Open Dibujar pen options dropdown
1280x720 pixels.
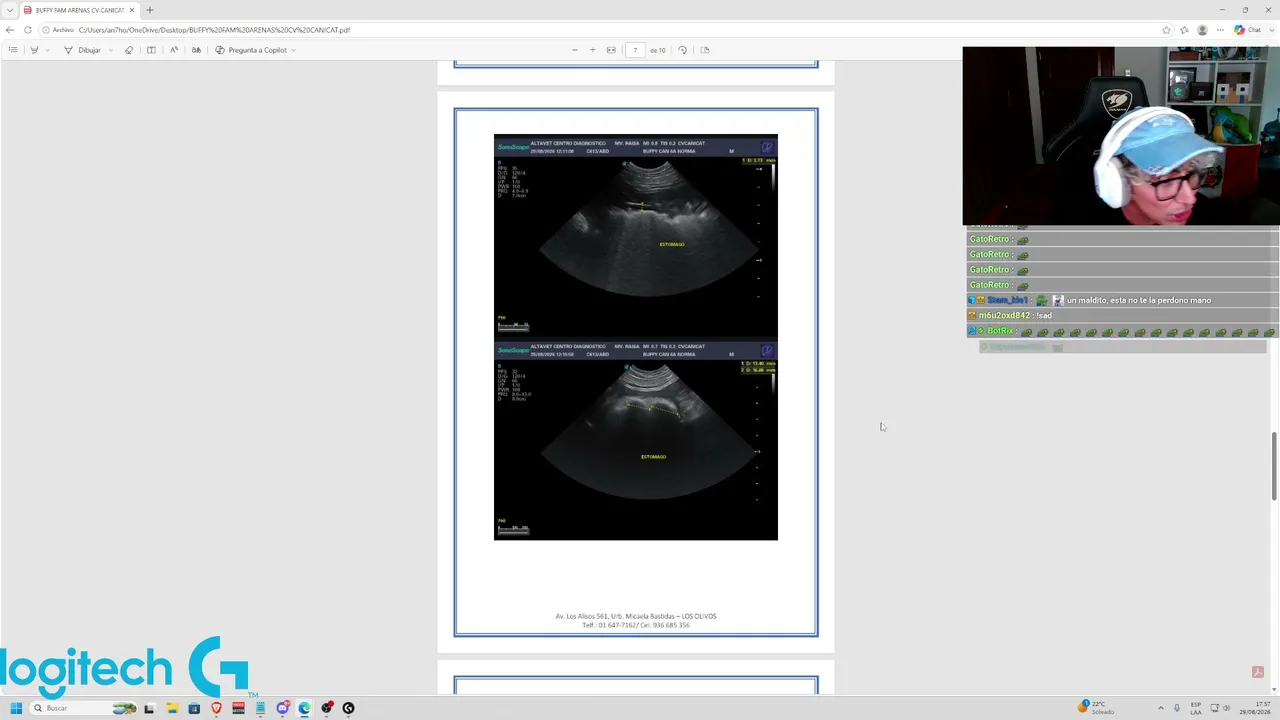(x=111, y=50)
